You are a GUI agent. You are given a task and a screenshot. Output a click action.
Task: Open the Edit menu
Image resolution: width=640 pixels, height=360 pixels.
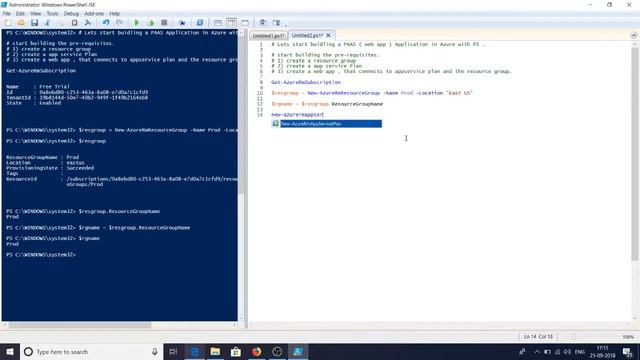click(20, 13)
